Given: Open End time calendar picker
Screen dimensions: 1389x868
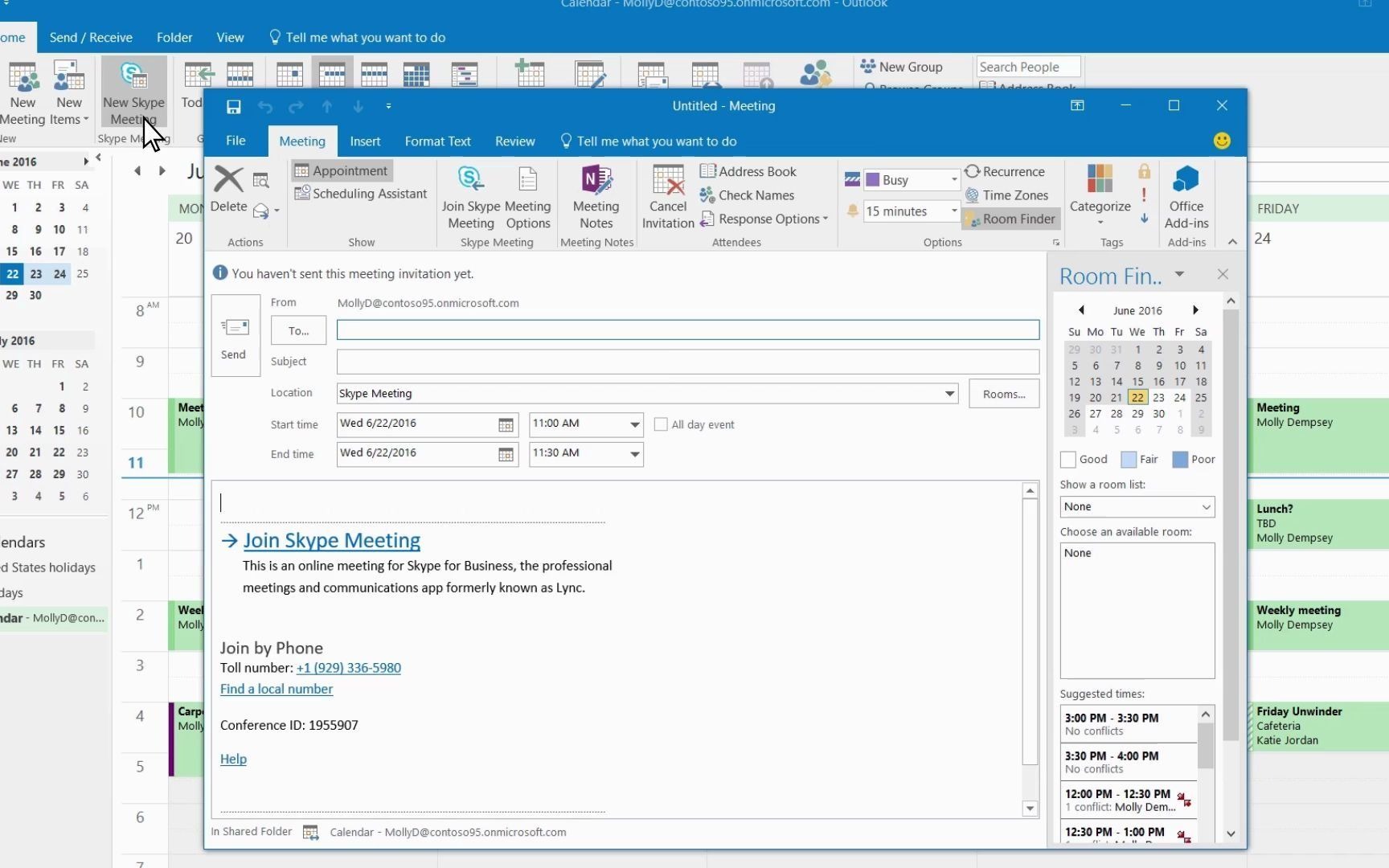Looking at the screenshot, I should point(506,454).
